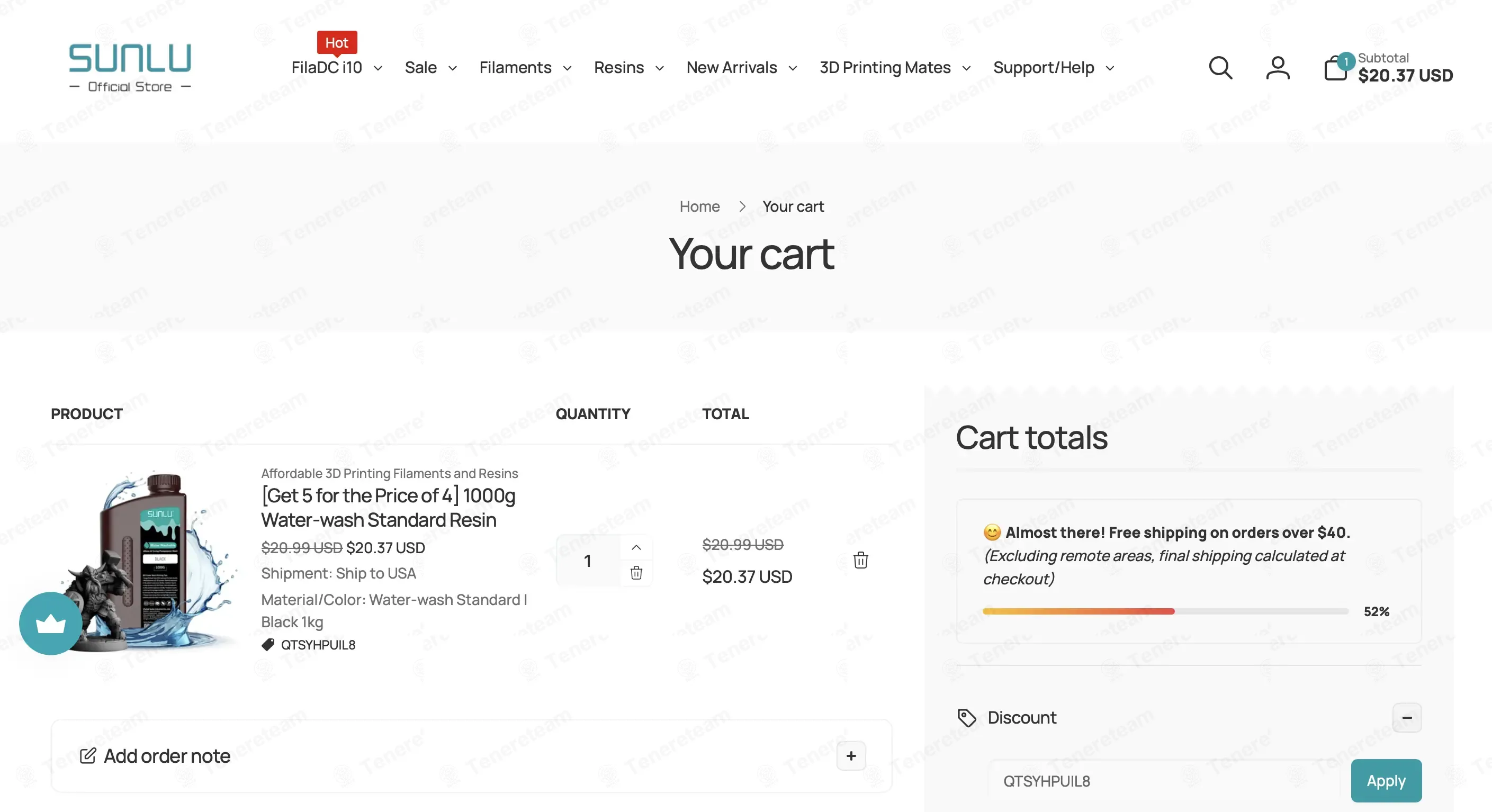The height and width of the screenshot is (812, 1492).
Task: Expand the Filaments dropdown chevron
Action: tap(568, 68)
